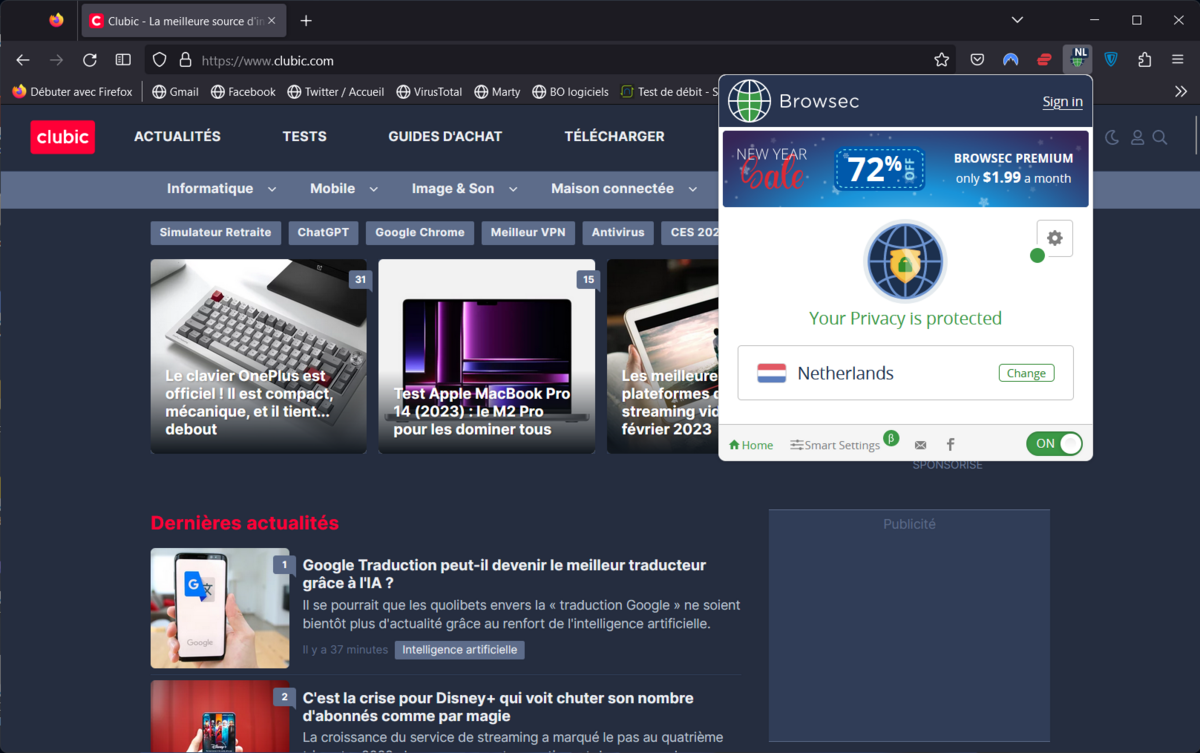The image size is (1200, 753).
Task: Click the Browsec extension icon labeled NL
Action: pos(1077,59)
